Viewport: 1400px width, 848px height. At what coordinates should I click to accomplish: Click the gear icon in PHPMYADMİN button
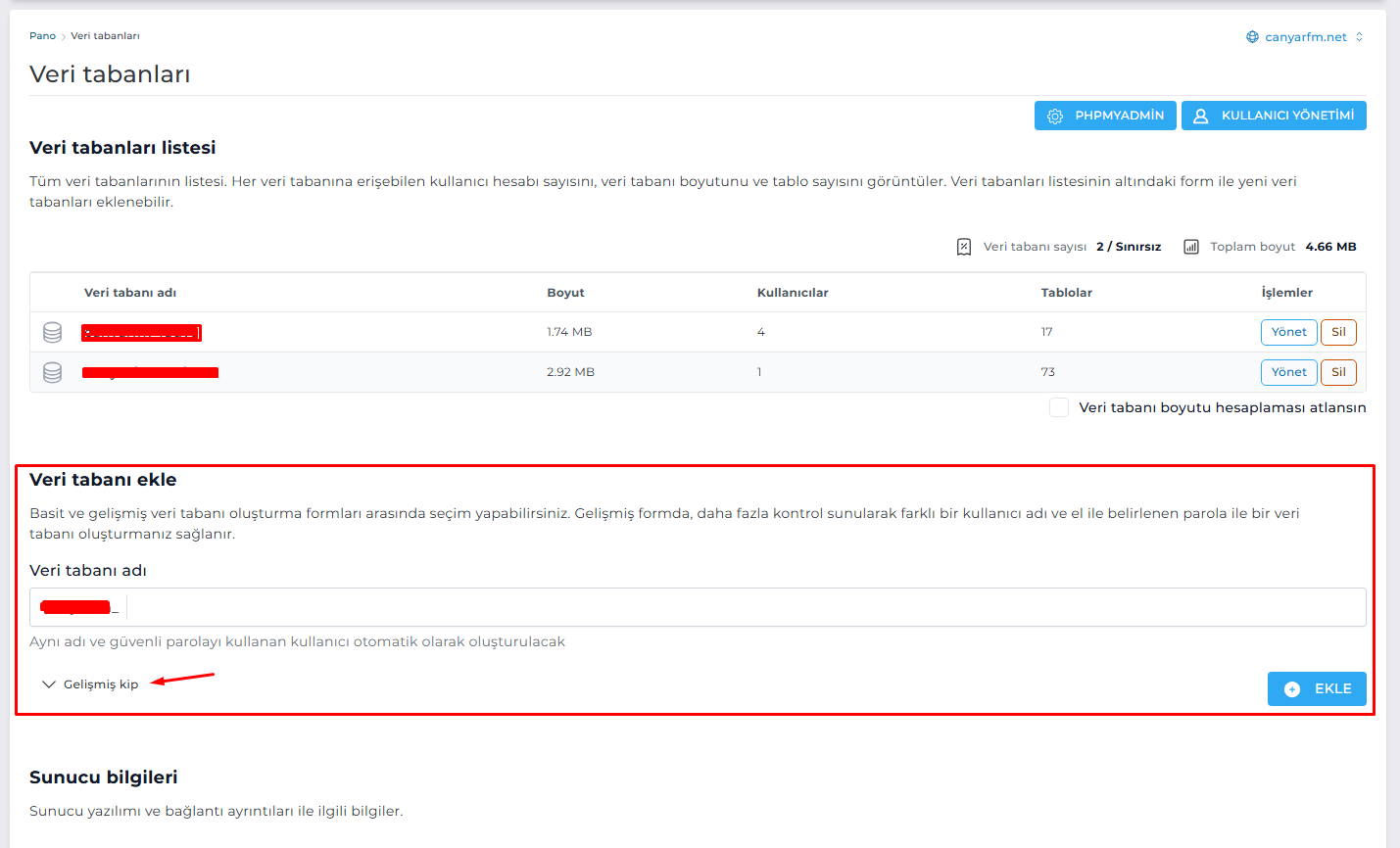click(x=1055, y=116)
